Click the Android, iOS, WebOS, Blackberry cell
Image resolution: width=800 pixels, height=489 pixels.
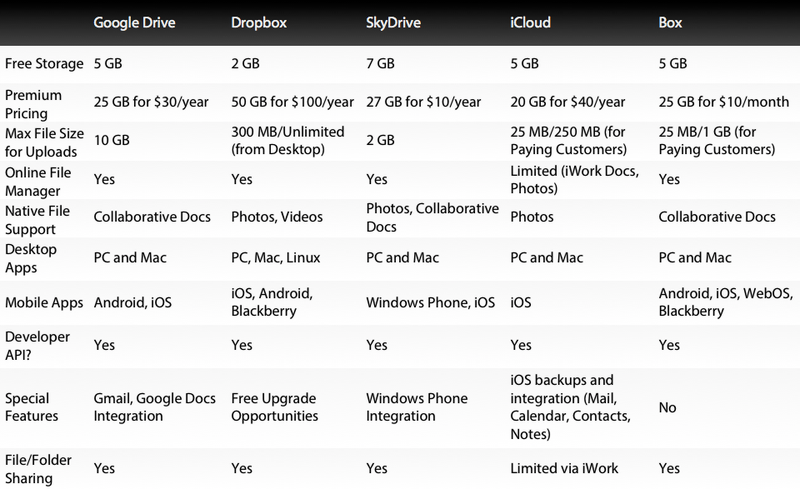(726, 302)
